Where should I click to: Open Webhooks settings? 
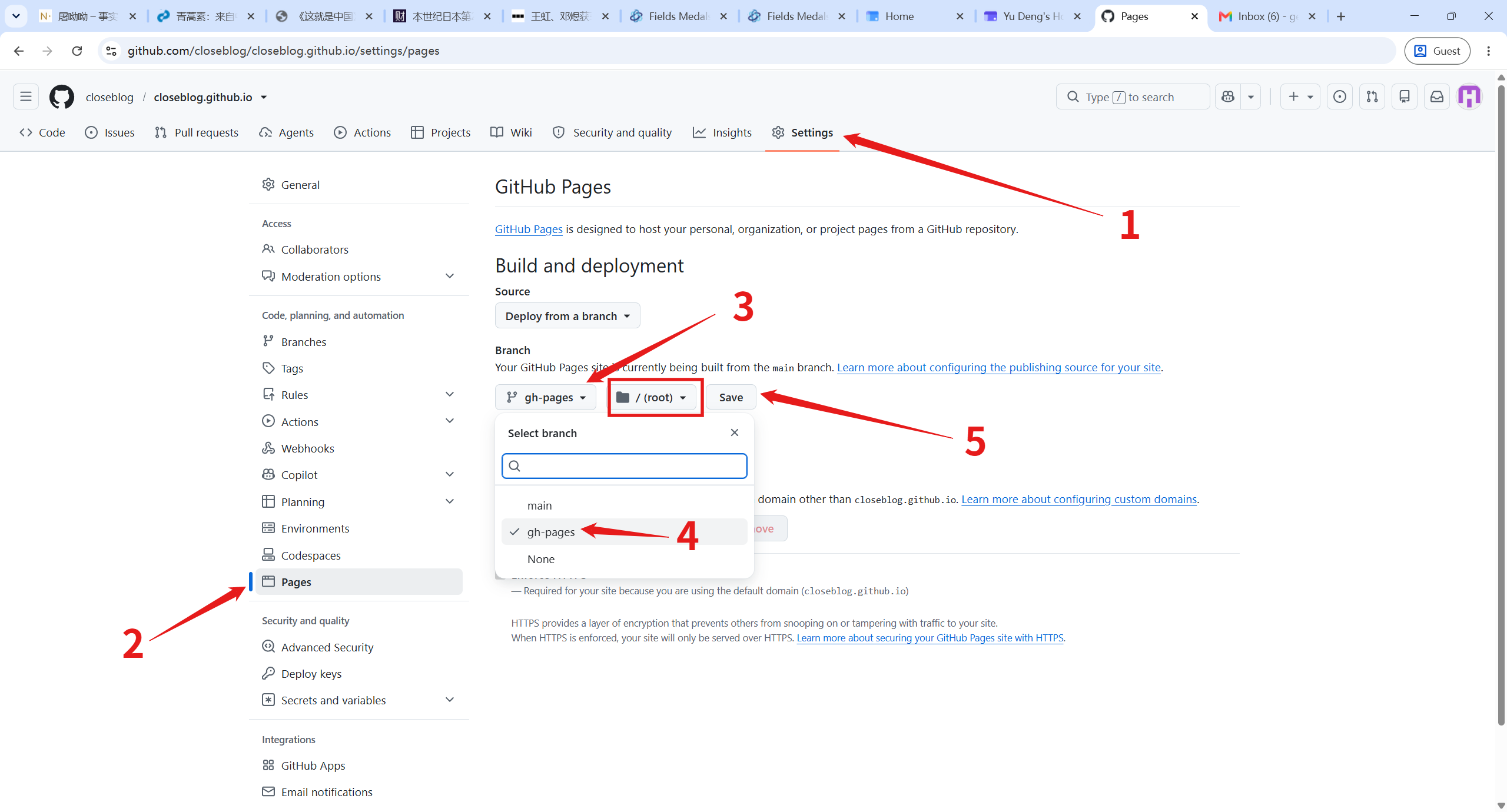coord(359,448)
